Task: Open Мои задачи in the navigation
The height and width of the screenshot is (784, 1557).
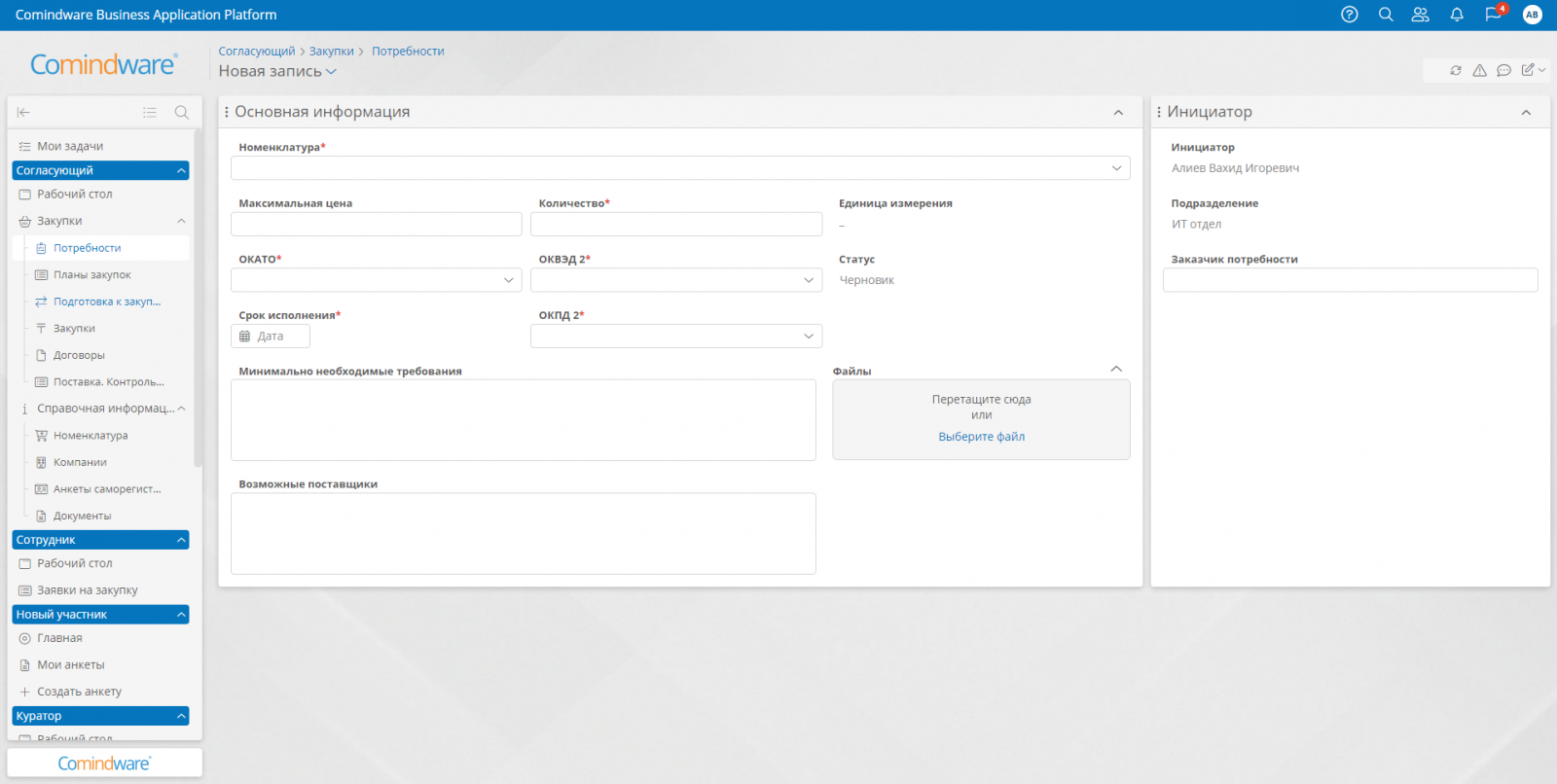Action: pos(70,146)
